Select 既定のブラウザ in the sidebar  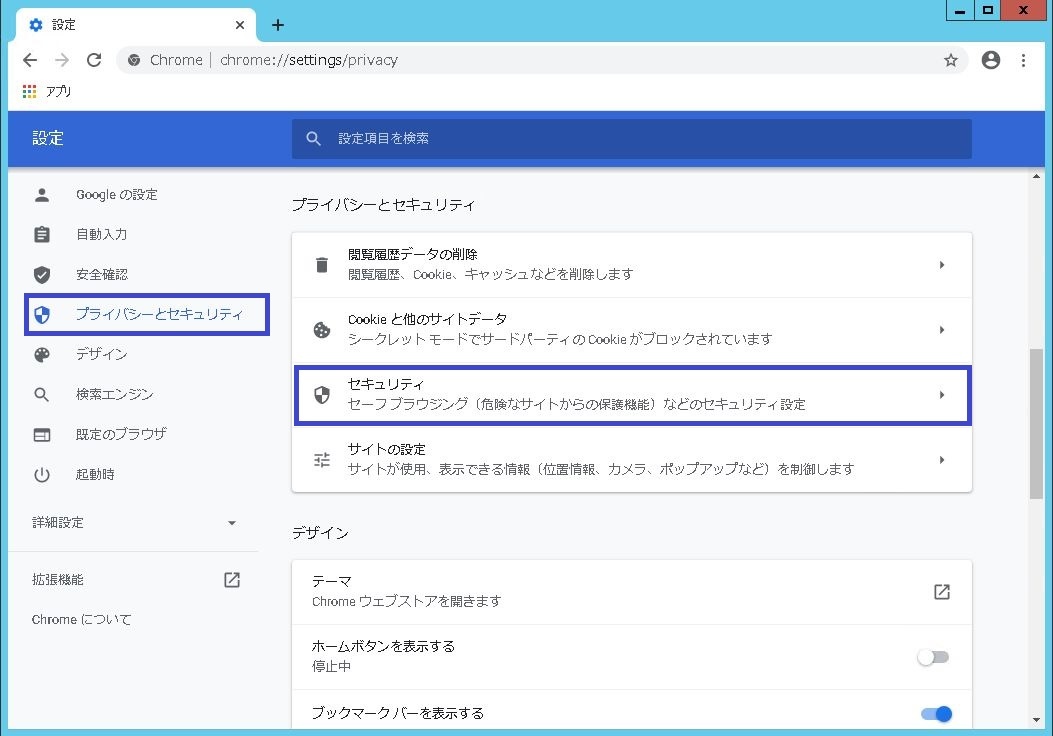121,434
